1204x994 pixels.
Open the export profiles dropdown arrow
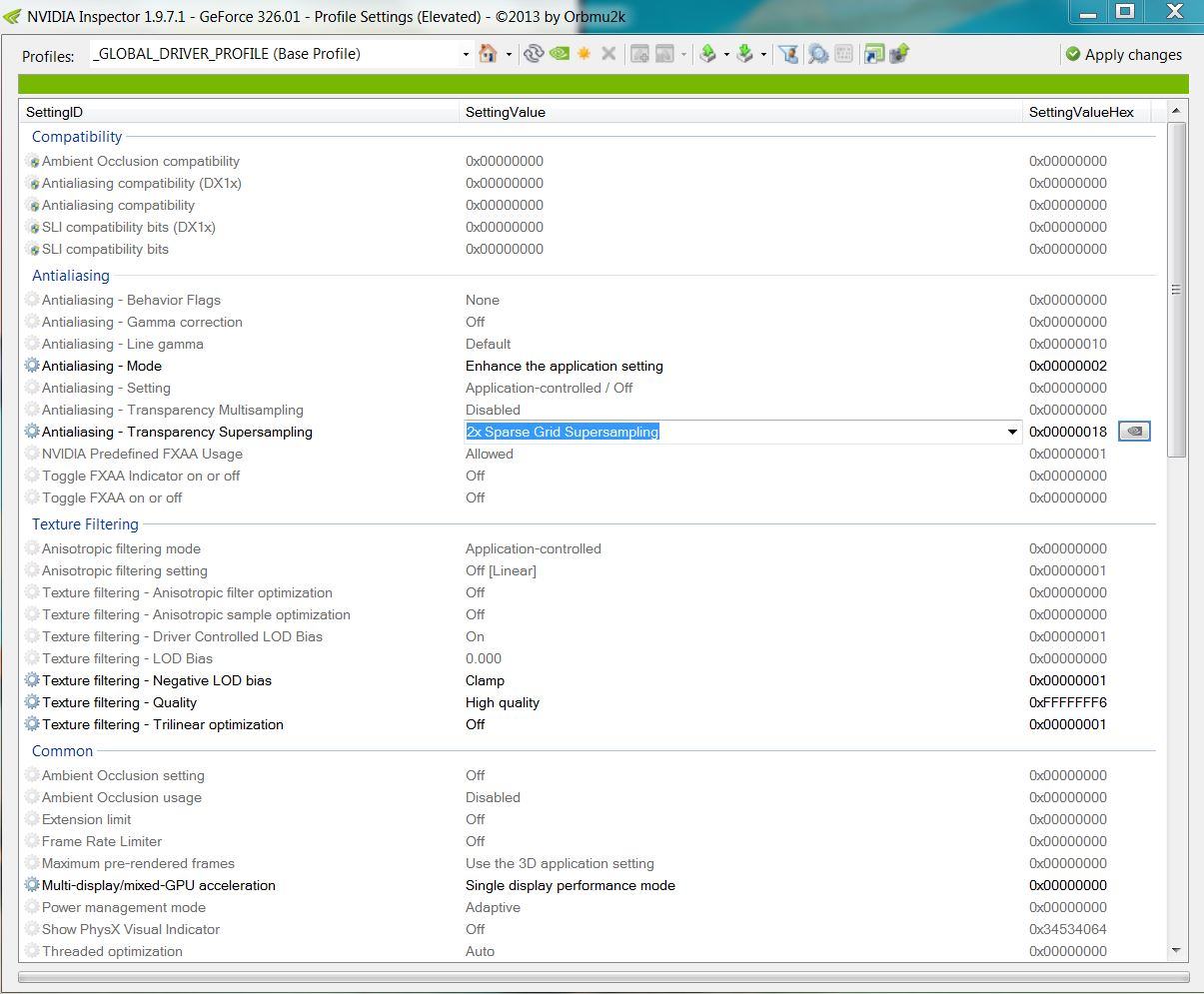[726, 55]
